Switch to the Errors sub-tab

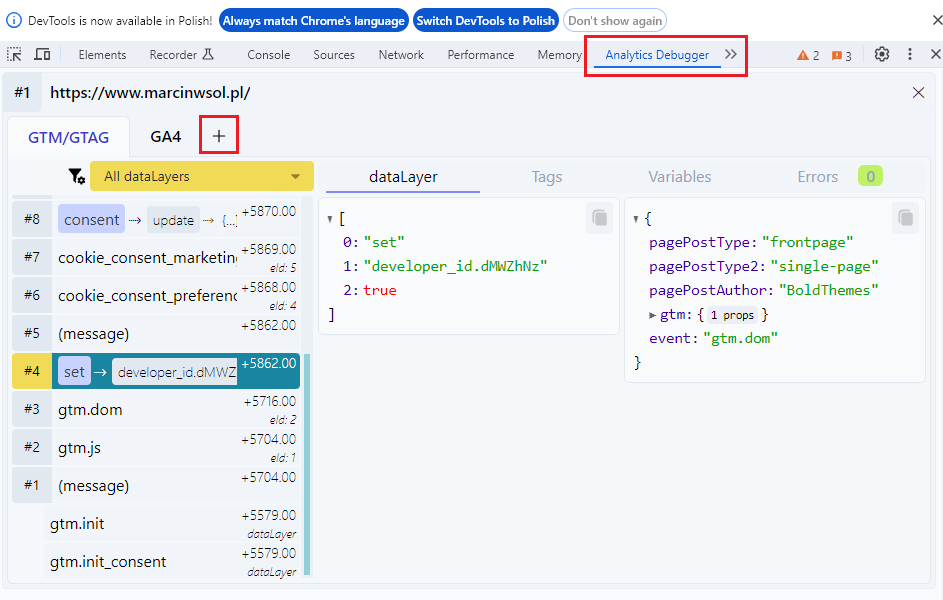tap(817, 177)
